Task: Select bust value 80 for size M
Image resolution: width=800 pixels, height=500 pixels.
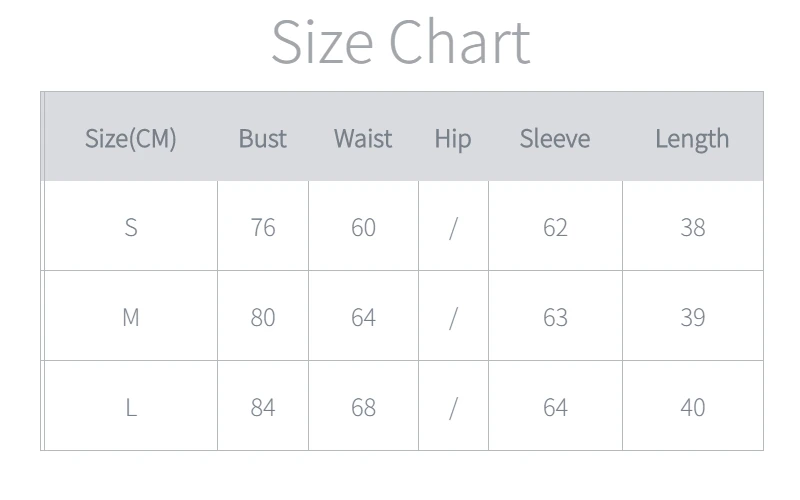Action: point(262,317)
